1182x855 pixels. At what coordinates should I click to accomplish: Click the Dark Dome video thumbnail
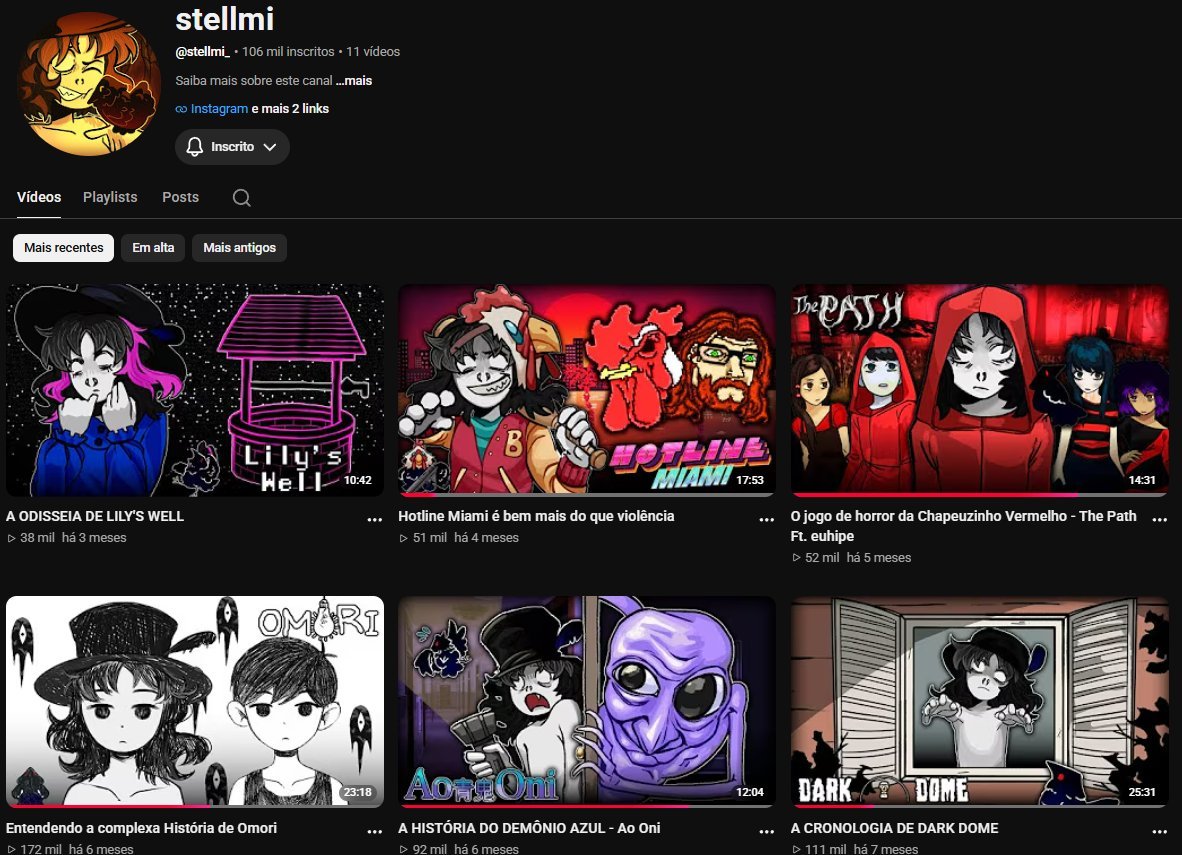979,701
